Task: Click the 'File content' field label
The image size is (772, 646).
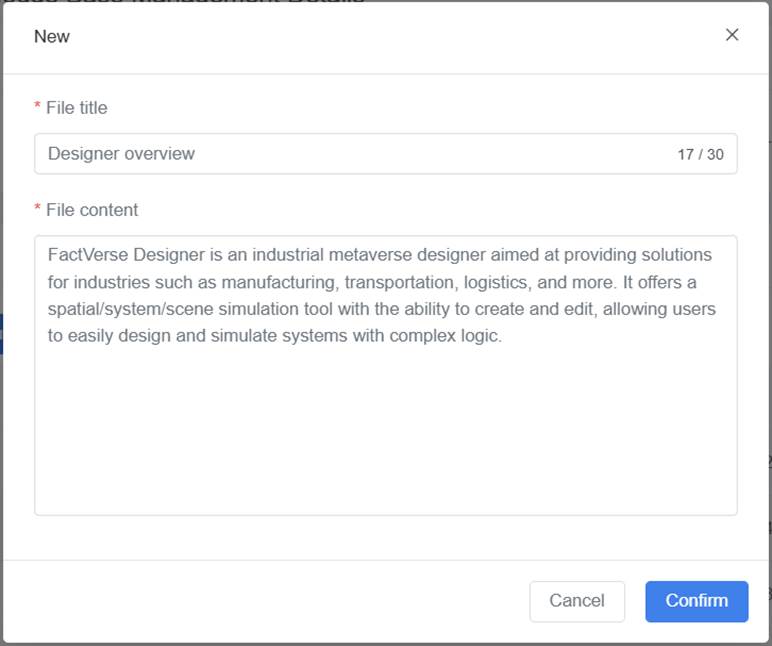Action: 92,210
